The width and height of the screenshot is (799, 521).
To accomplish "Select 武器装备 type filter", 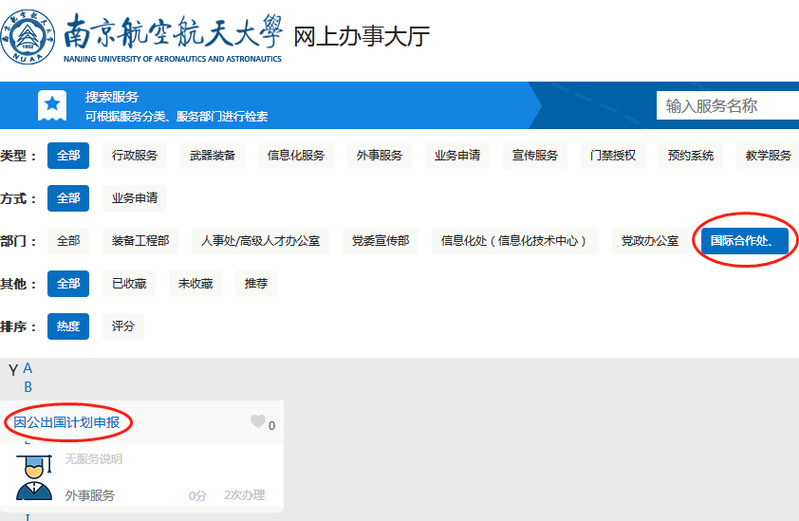I will [x=213, y=155].
